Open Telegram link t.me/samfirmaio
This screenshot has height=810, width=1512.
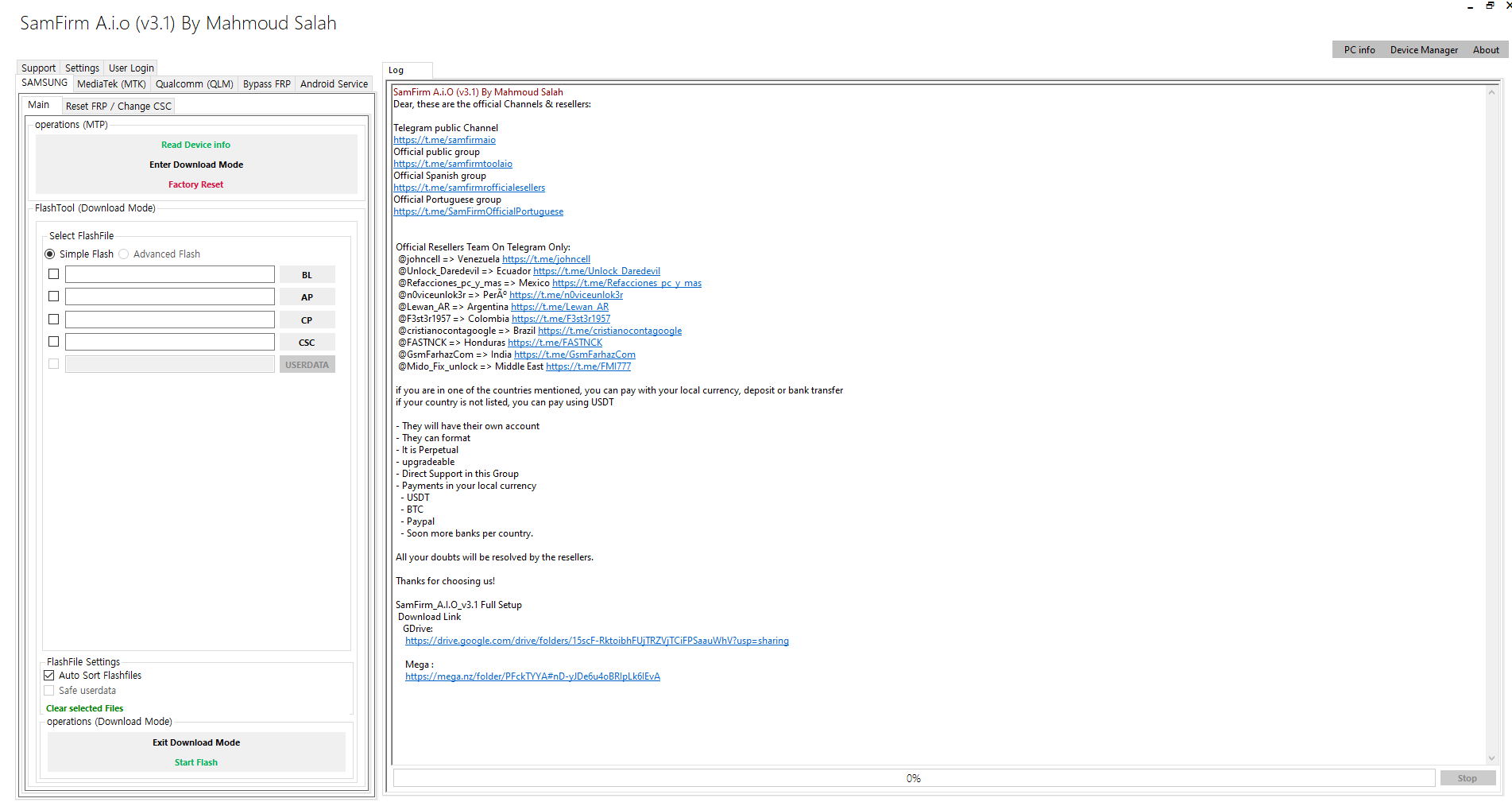pyautogui.click(x=444, y=140)
